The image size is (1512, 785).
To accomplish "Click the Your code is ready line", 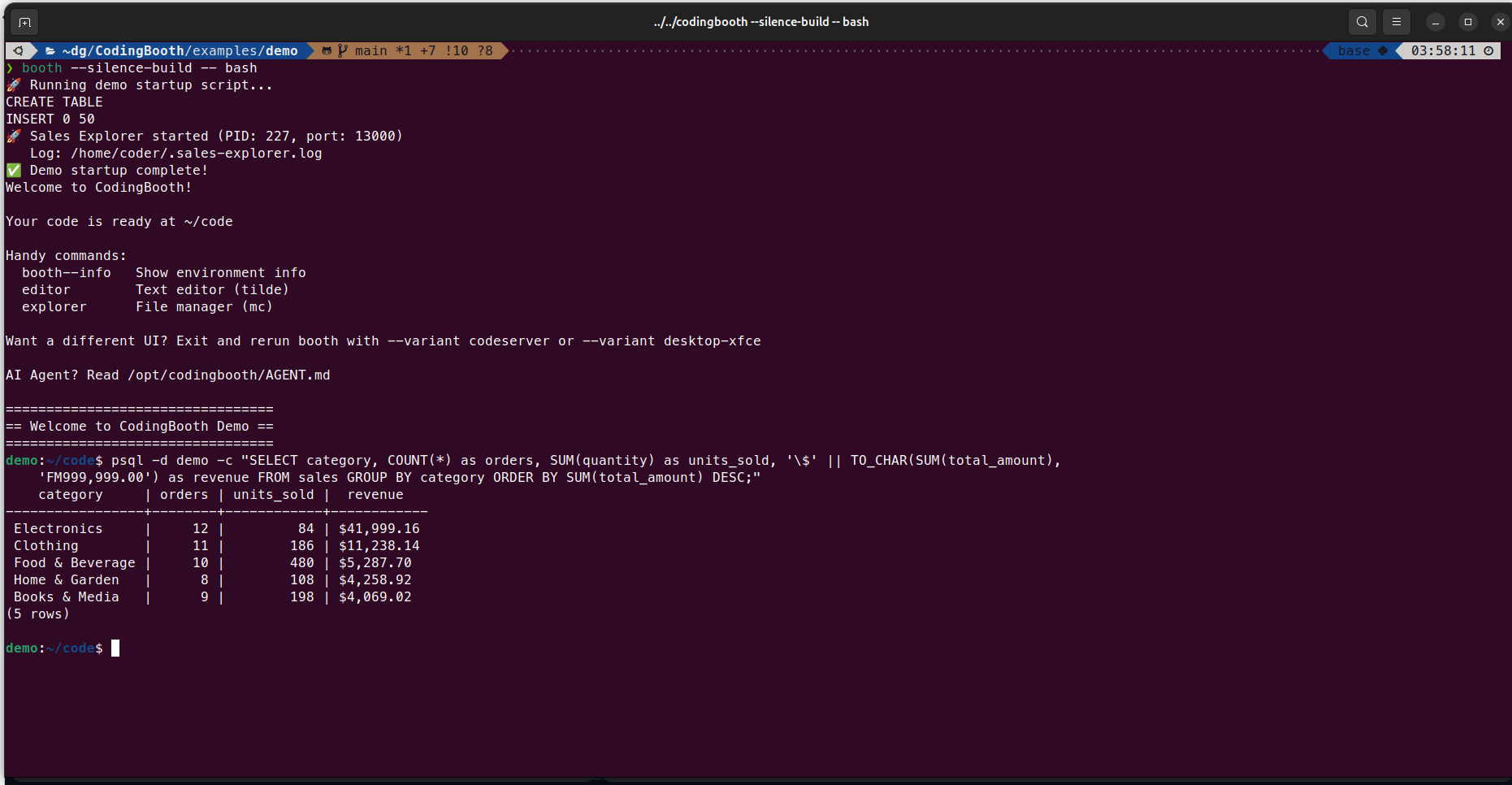I will pyautogui.click(x=119, y=222).
